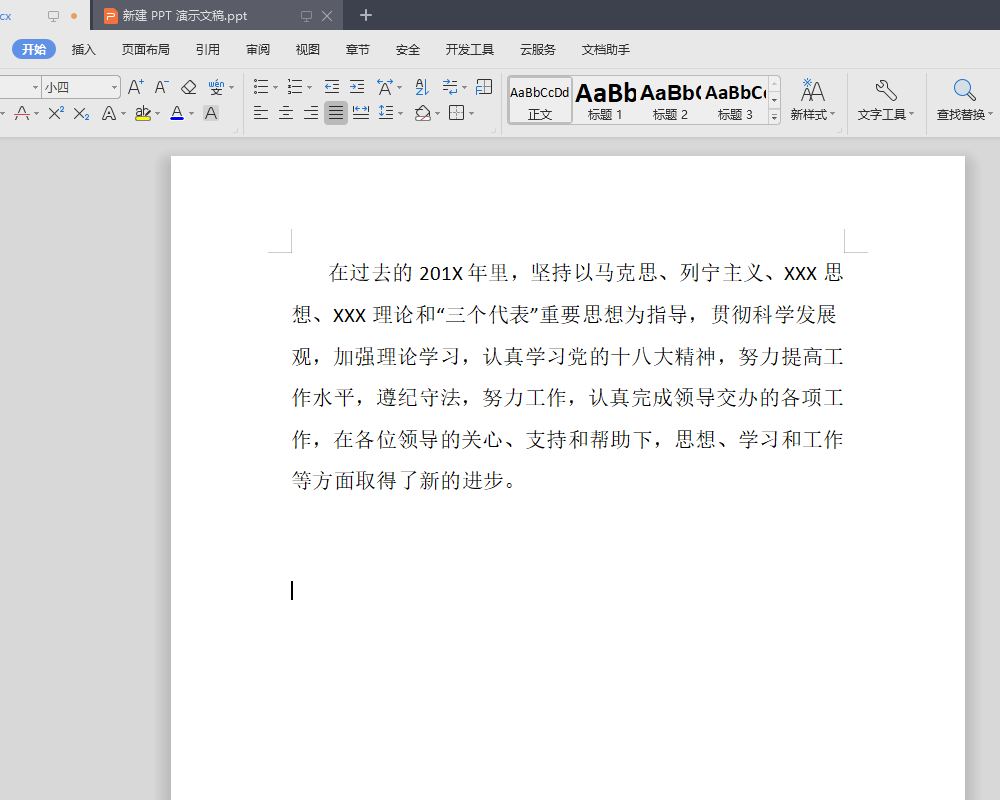Screen dimensions: 1000x800
Task: Apply the 标题 1 style
Action: [x=605, y=100]
